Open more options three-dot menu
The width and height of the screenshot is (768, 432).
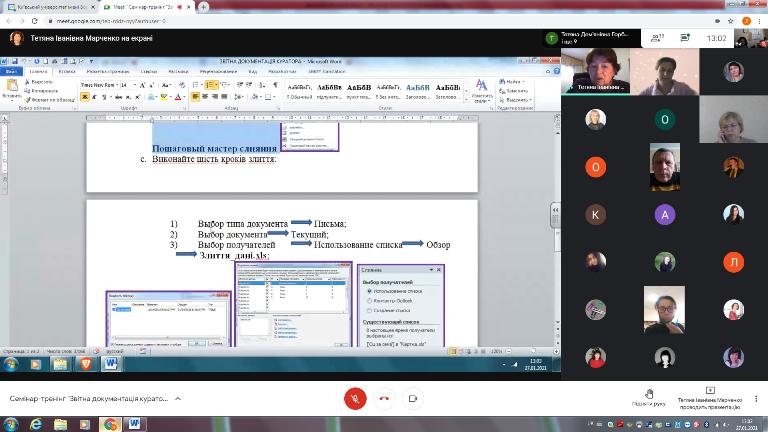click(x=755, y=397)
